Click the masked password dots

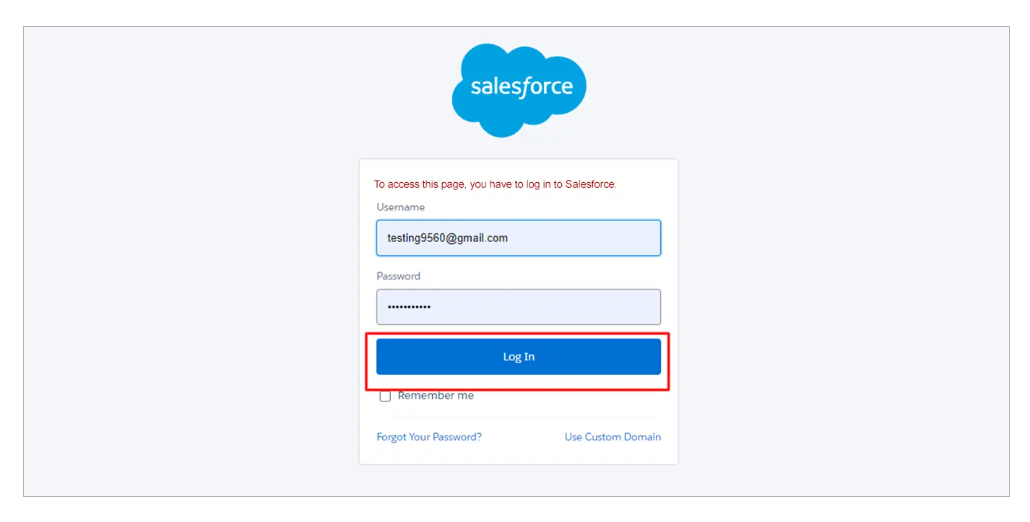tap(409, 307)
